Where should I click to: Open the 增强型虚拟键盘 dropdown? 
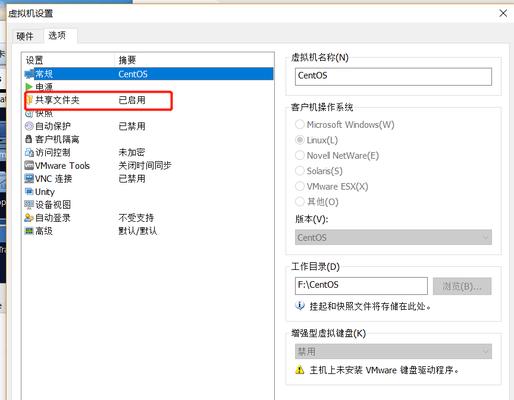pyautogui.click(x=393, y=351)
